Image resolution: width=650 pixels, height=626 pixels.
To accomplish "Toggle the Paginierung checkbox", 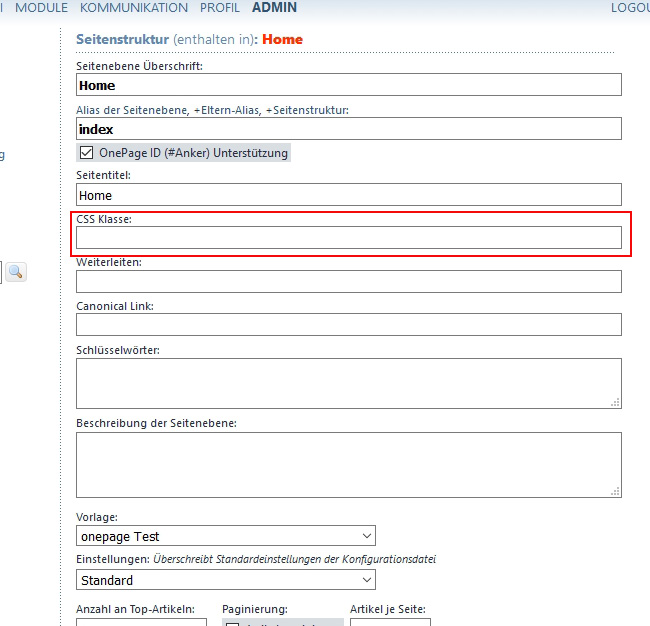I will click(x=232, y=623).
